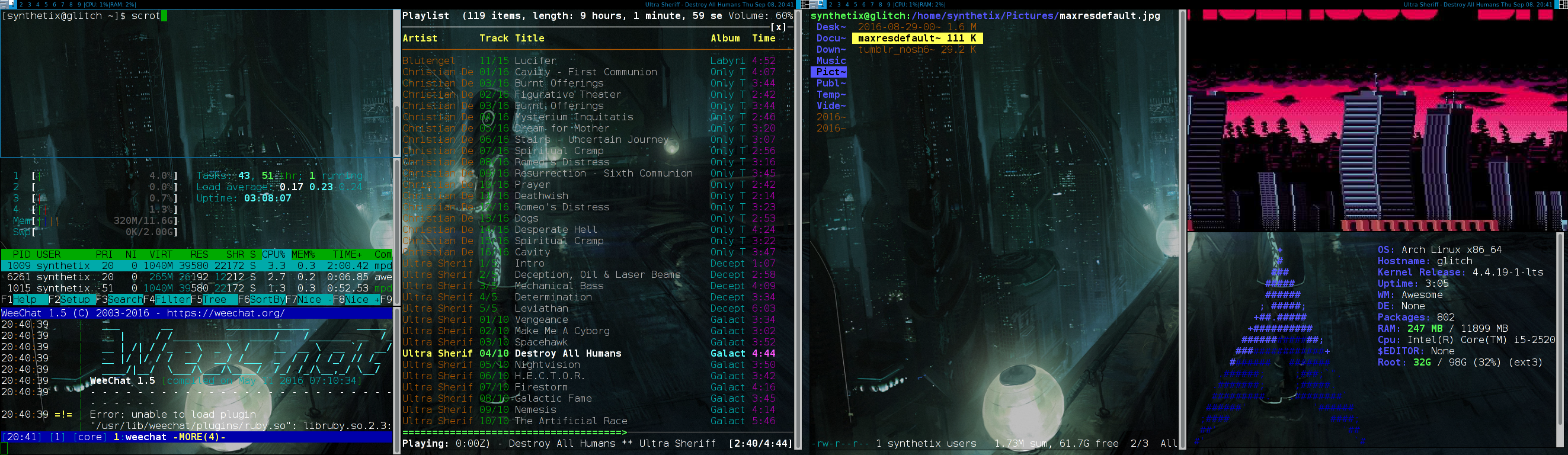
Task: Switch to tag 3 on the left monitor bar
Action: tap(29, 4)
